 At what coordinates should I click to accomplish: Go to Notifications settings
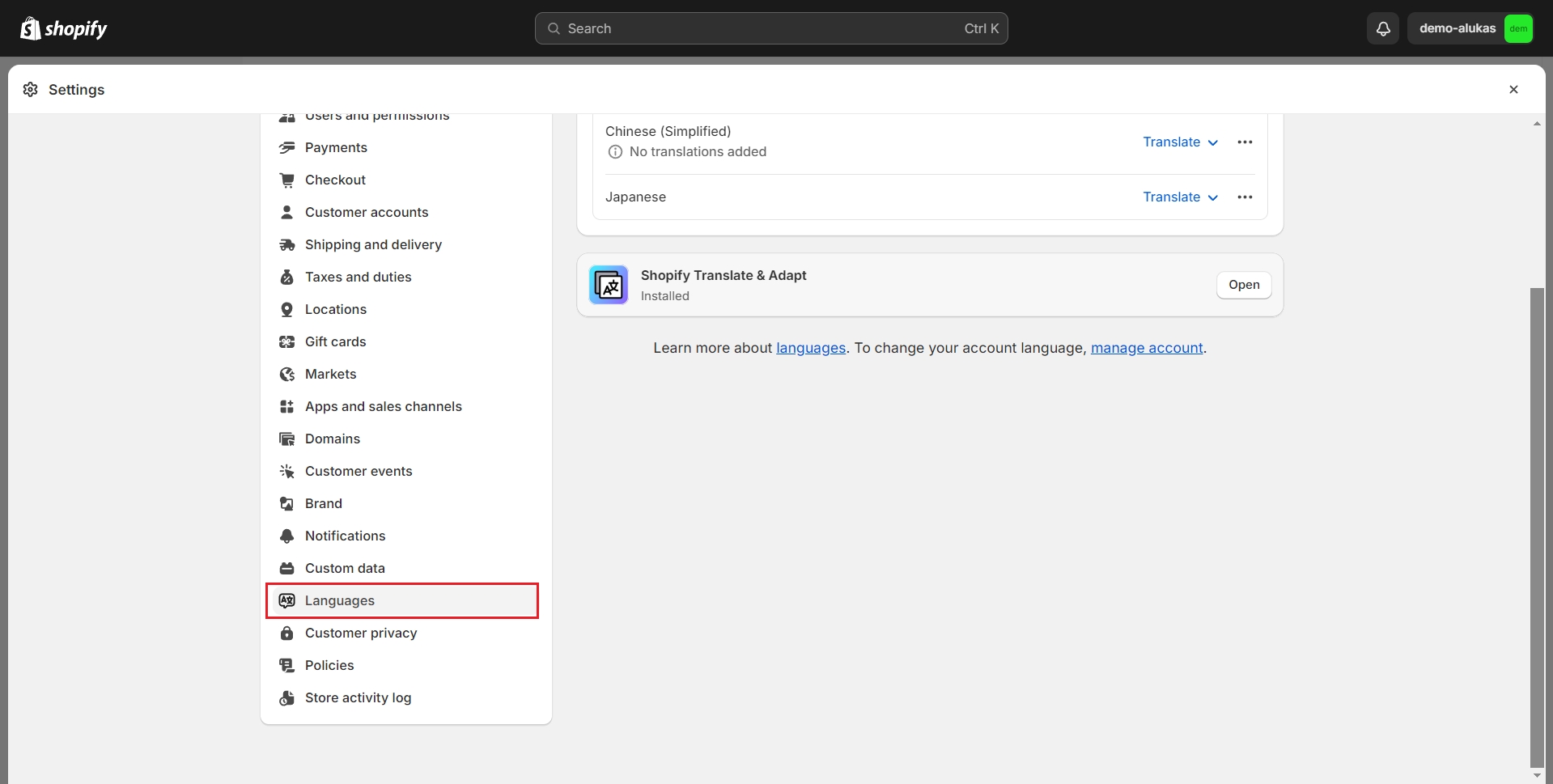[345, 536]
